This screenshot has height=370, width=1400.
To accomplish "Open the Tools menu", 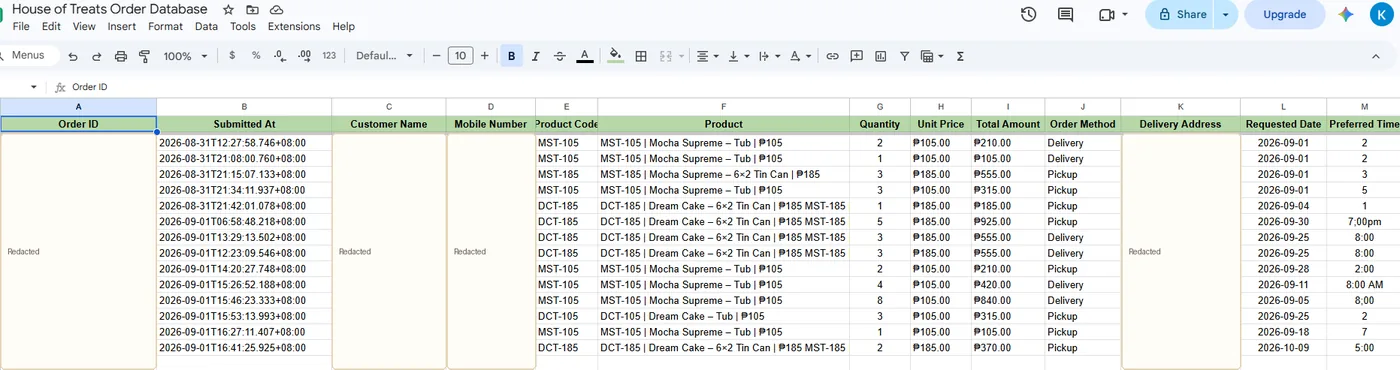I will pos(243,27).
